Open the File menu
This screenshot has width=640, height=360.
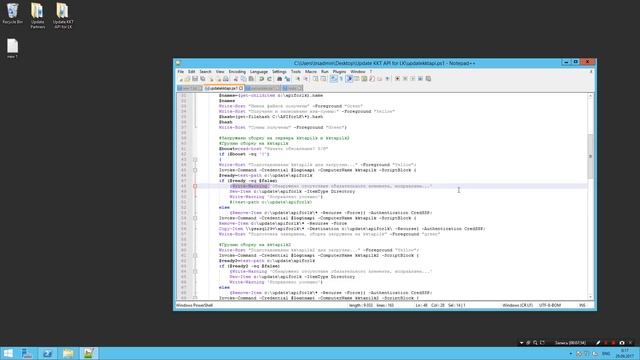click(x=180, y=71)
